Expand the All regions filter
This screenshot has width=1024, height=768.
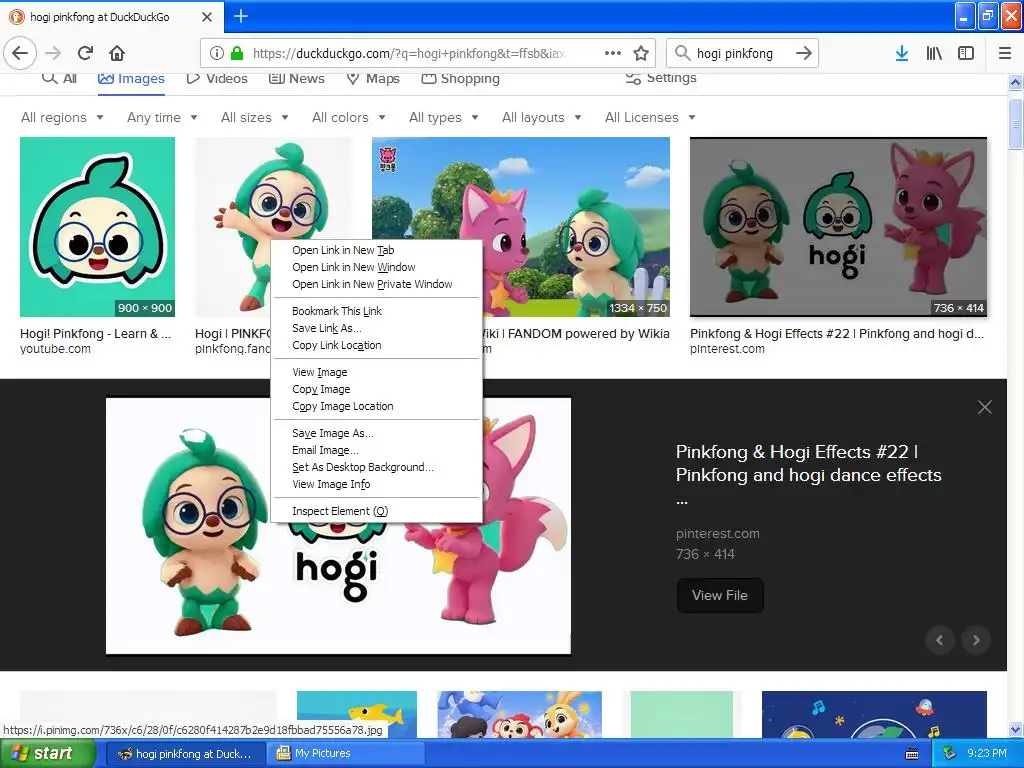[x=62, y=118]
